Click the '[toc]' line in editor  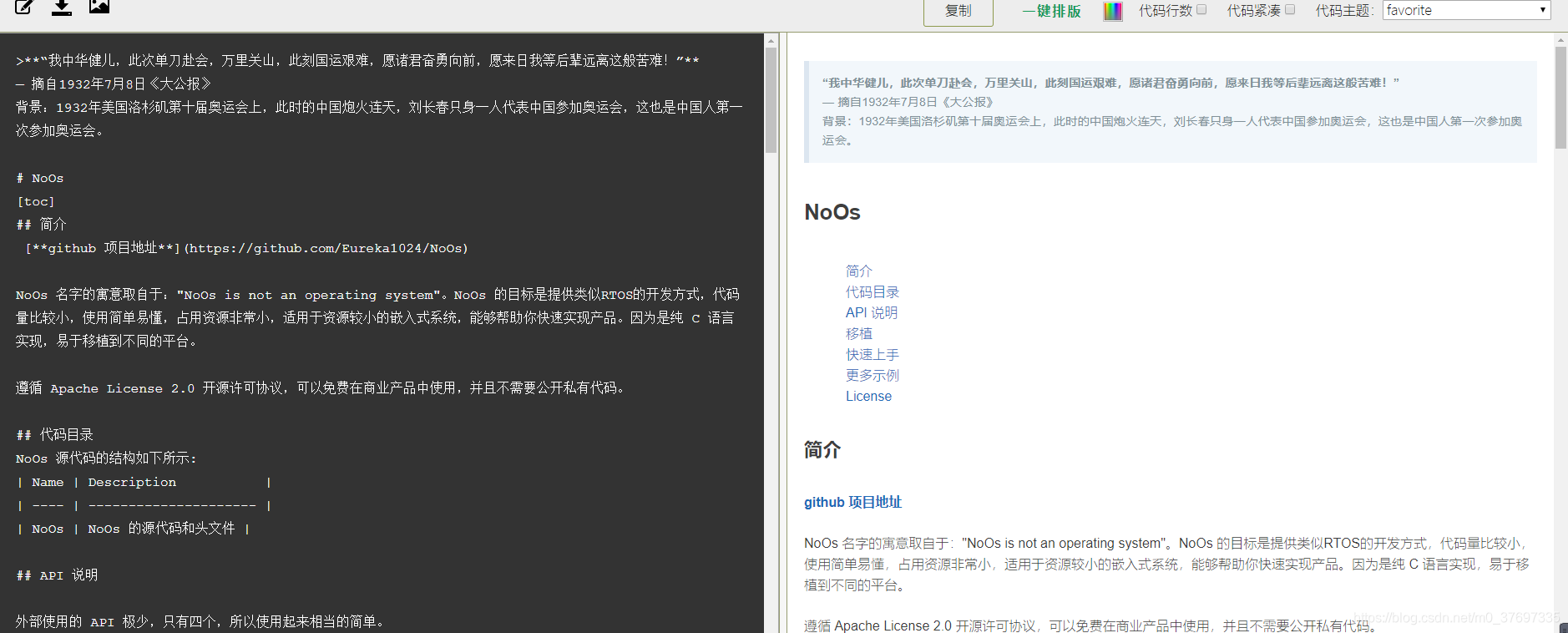point(35,201)
